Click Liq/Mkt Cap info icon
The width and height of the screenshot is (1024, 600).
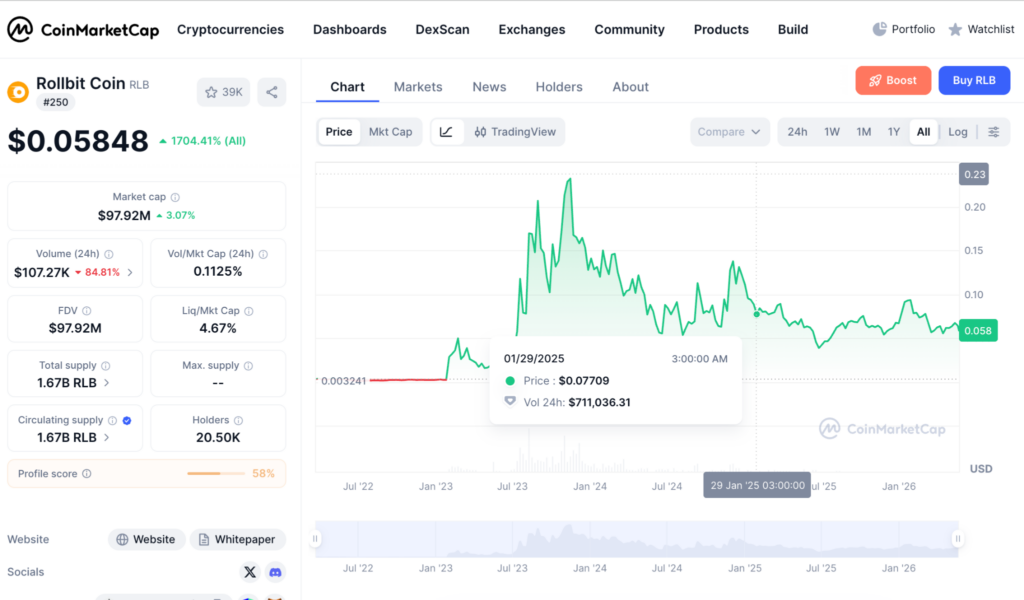pyautogui.click(x=249, y=311)
